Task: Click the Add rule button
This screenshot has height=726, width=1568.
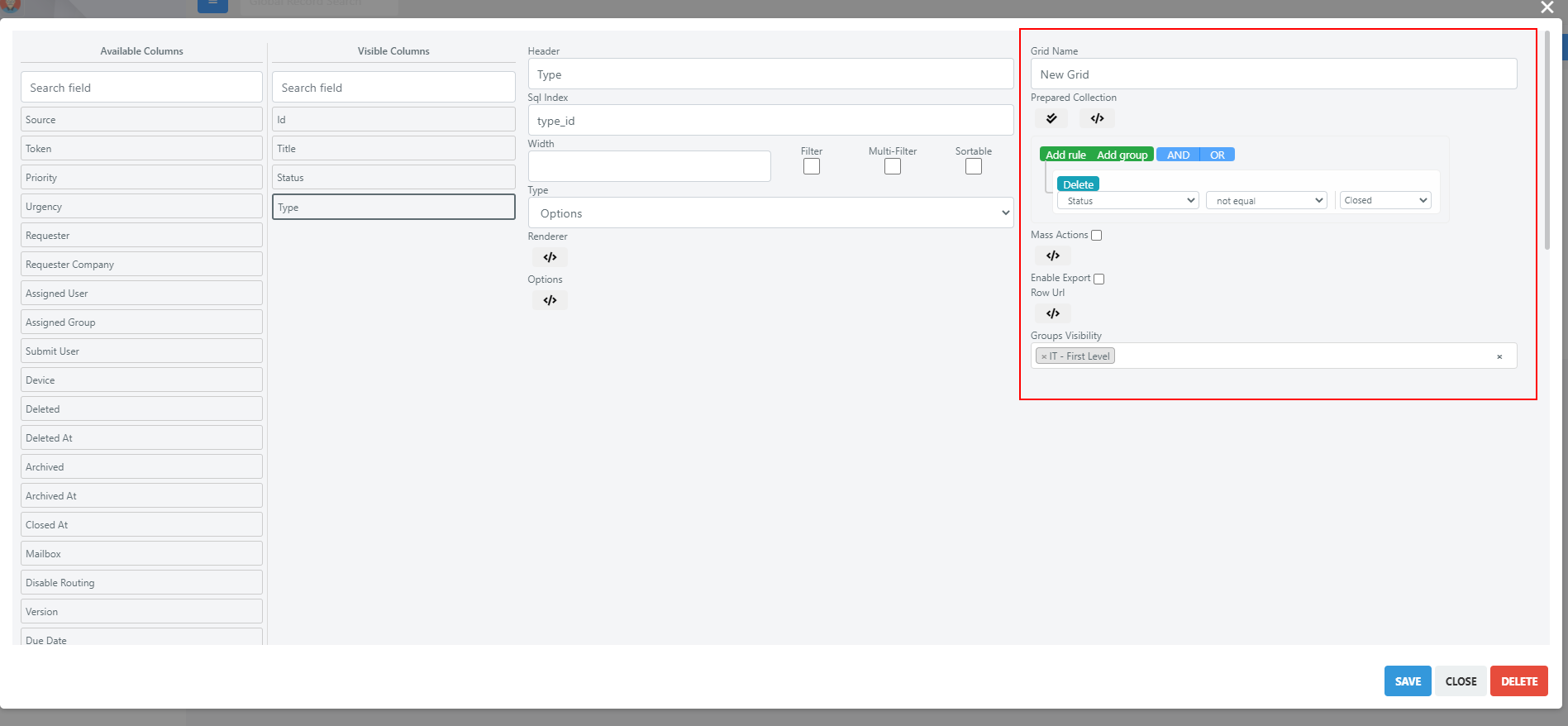Action: coord(1065,155)
